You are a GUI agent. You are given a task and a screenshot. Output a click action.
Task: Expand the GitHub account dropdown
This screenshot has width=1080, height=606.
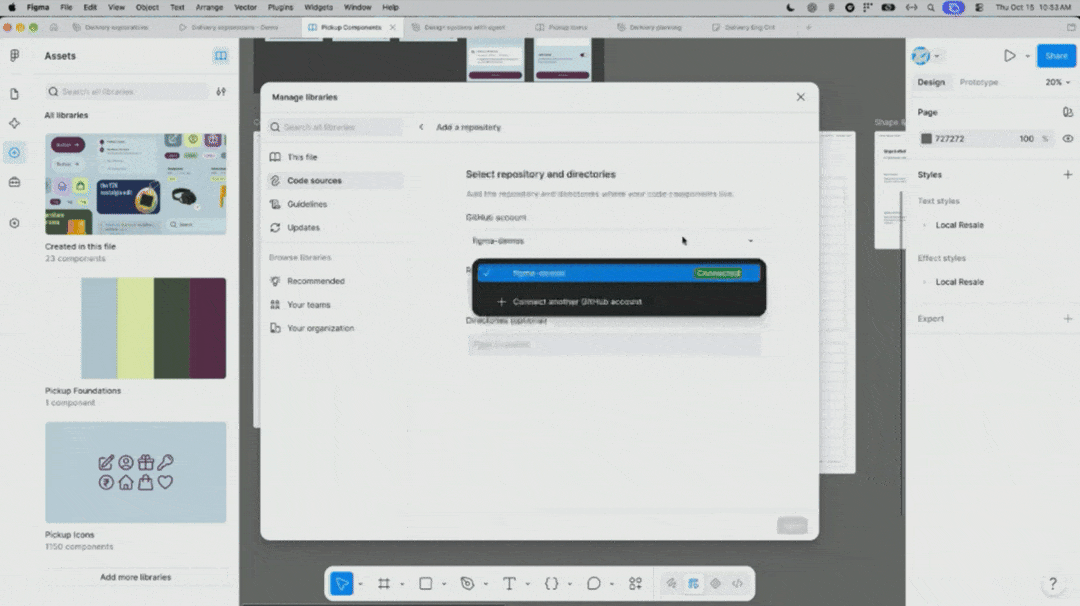pos(613,241)
